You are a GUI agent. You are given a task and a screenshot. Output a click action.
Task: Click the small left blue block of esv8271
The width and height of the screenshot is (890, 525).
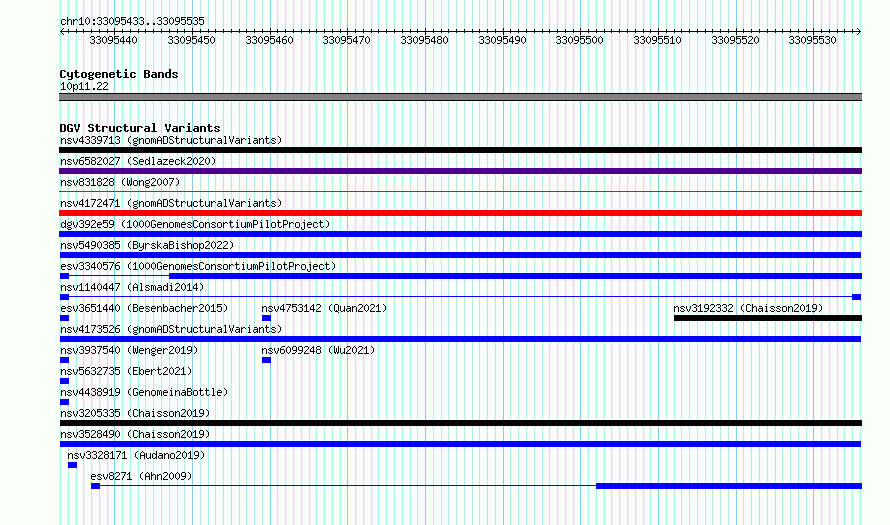[x=95, y=486]
